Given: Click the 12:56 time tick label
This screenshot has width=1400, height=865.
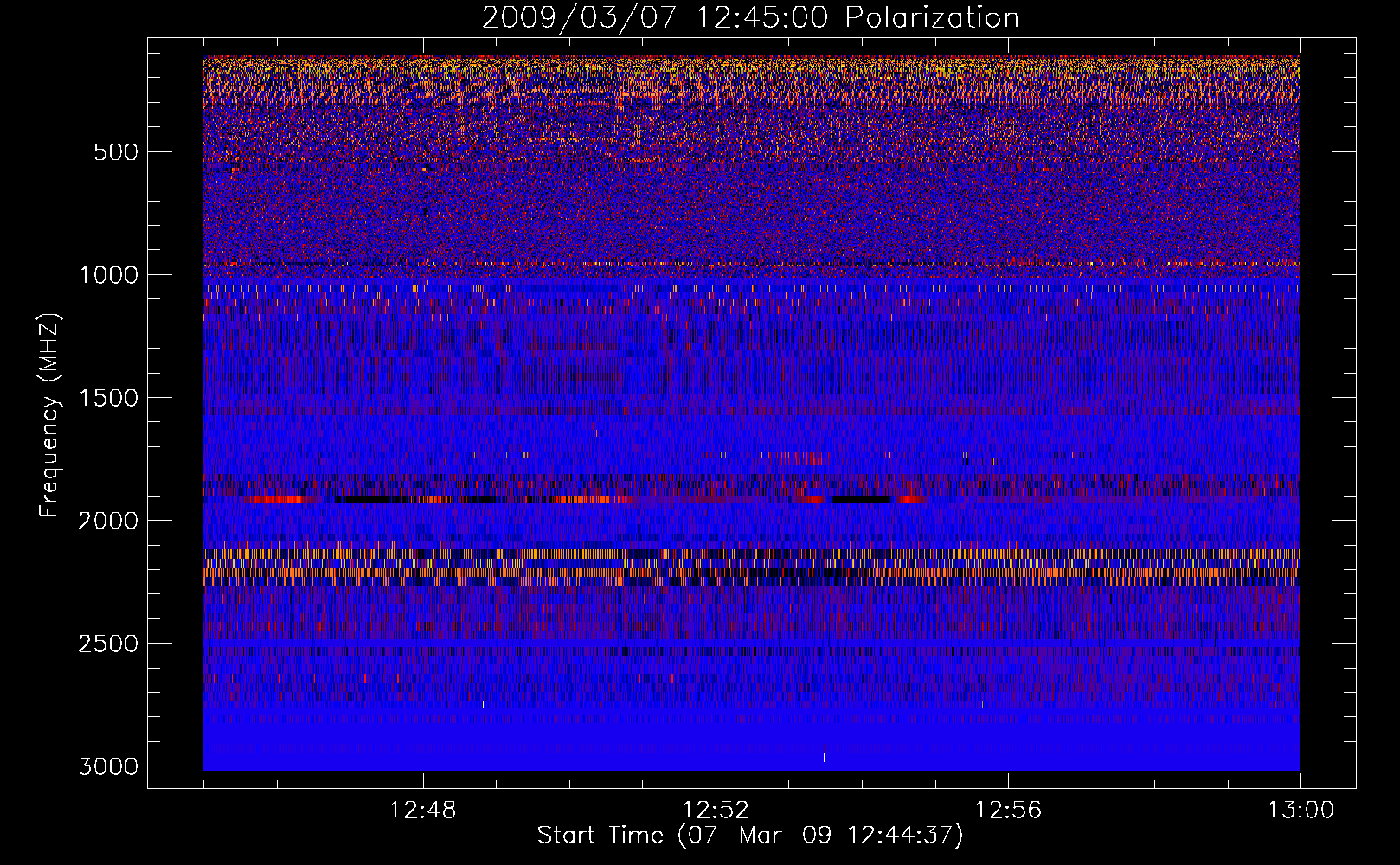Looking at the screenshot, I should pyautogui.click(x=1008, y=811).
